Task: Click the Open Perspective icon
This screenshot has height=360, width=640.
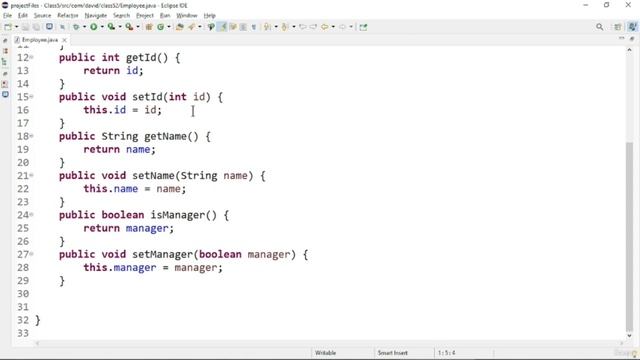Action: (x=618, y=27)
